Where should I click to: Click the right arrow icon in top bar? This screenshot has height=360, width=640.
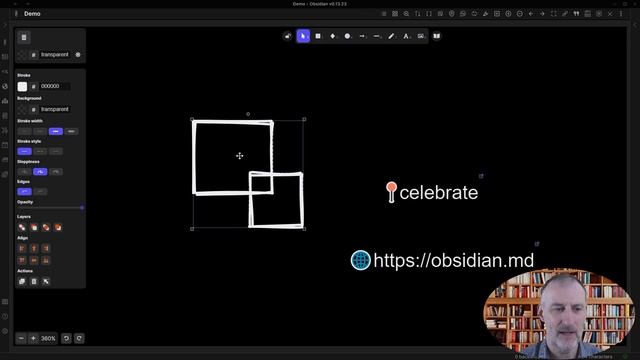click(542, 13)
